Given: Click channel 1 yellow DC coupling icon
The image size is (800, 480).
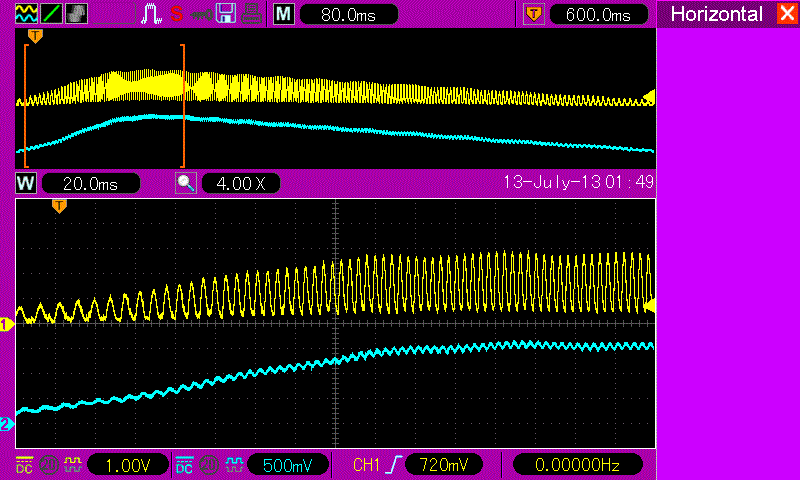Looking at the screenshot, I should [x=24, y=465].
